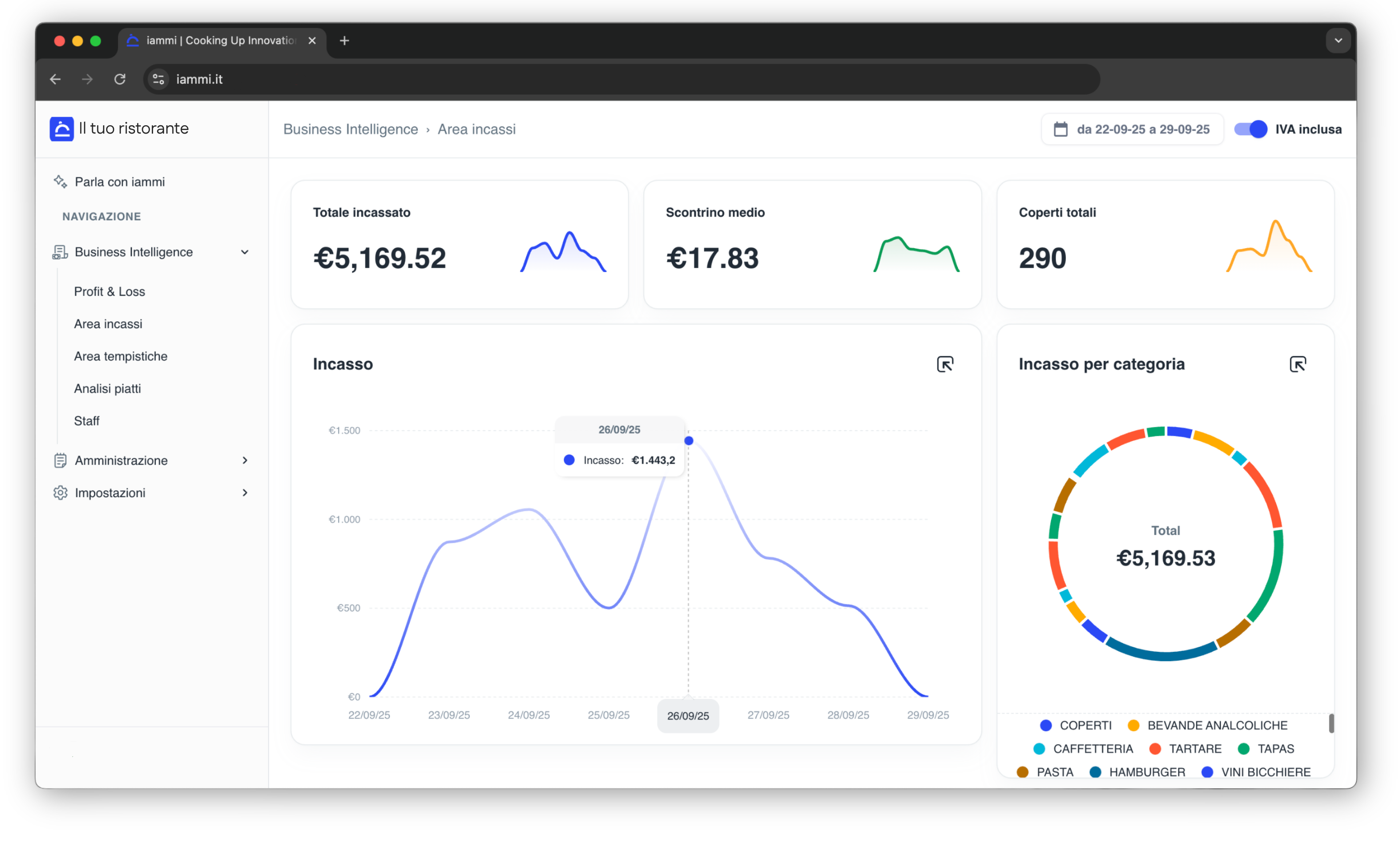
Task: Collapse the Business Intelligence section chevron
Action: tap(245, 252)
